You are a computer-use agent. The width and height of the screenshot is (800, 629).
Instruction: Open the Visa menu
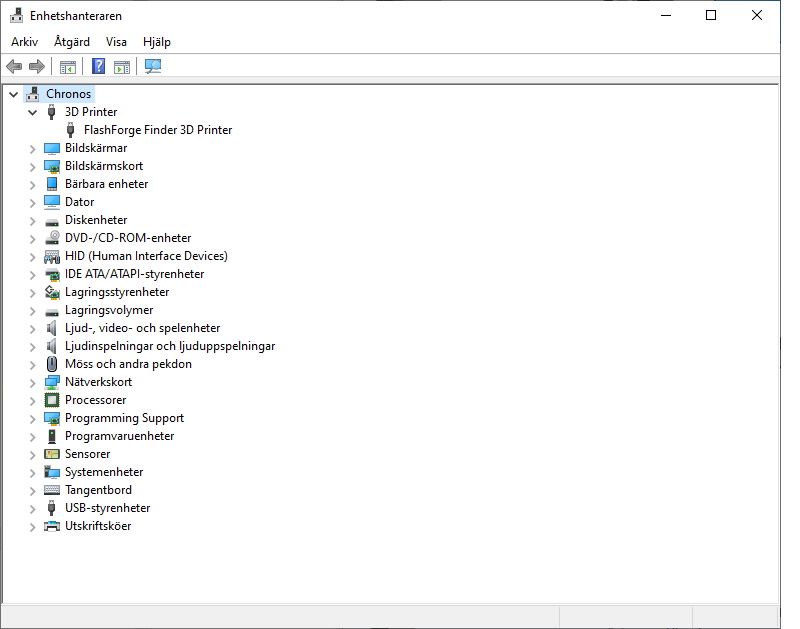116,42
